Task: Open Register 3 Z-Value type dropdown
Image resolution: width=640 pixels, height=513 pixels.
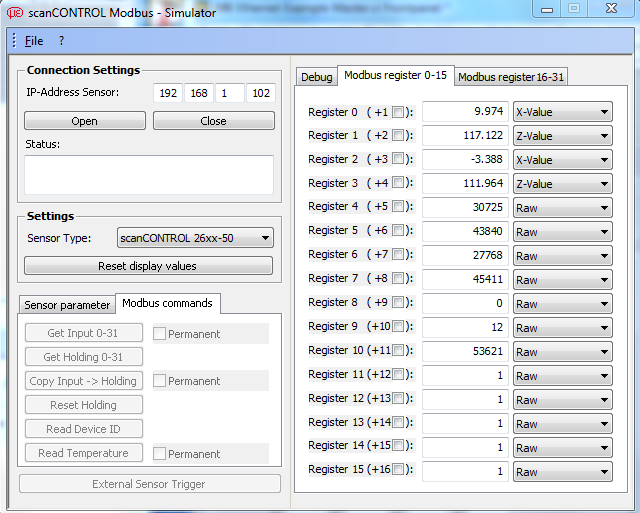Action: 563,184
